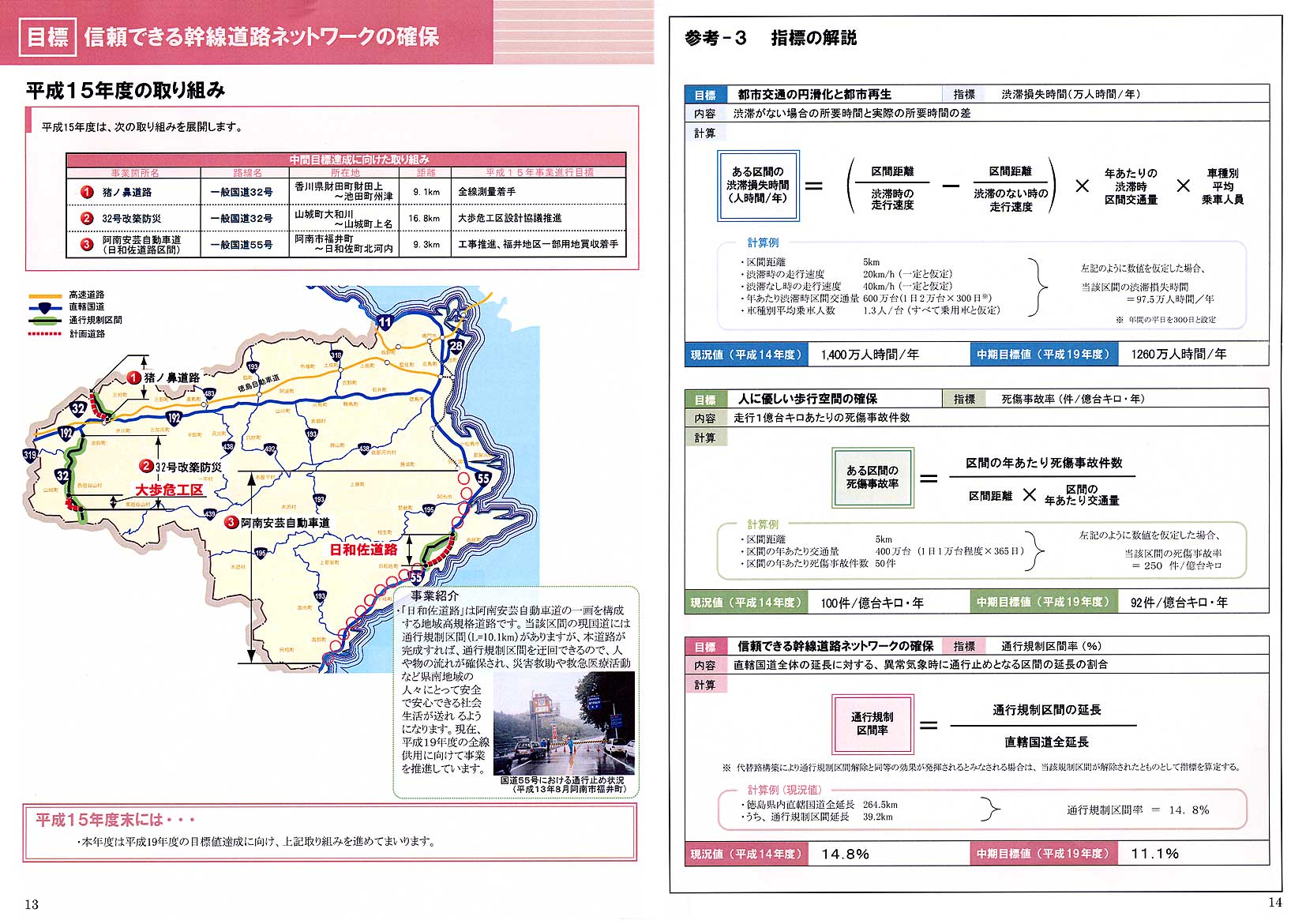This screenshot has height=924, width=1306.
Task: Click map marker 1 beside 猪ノ鼻道路 label
Action: (134, 377)
